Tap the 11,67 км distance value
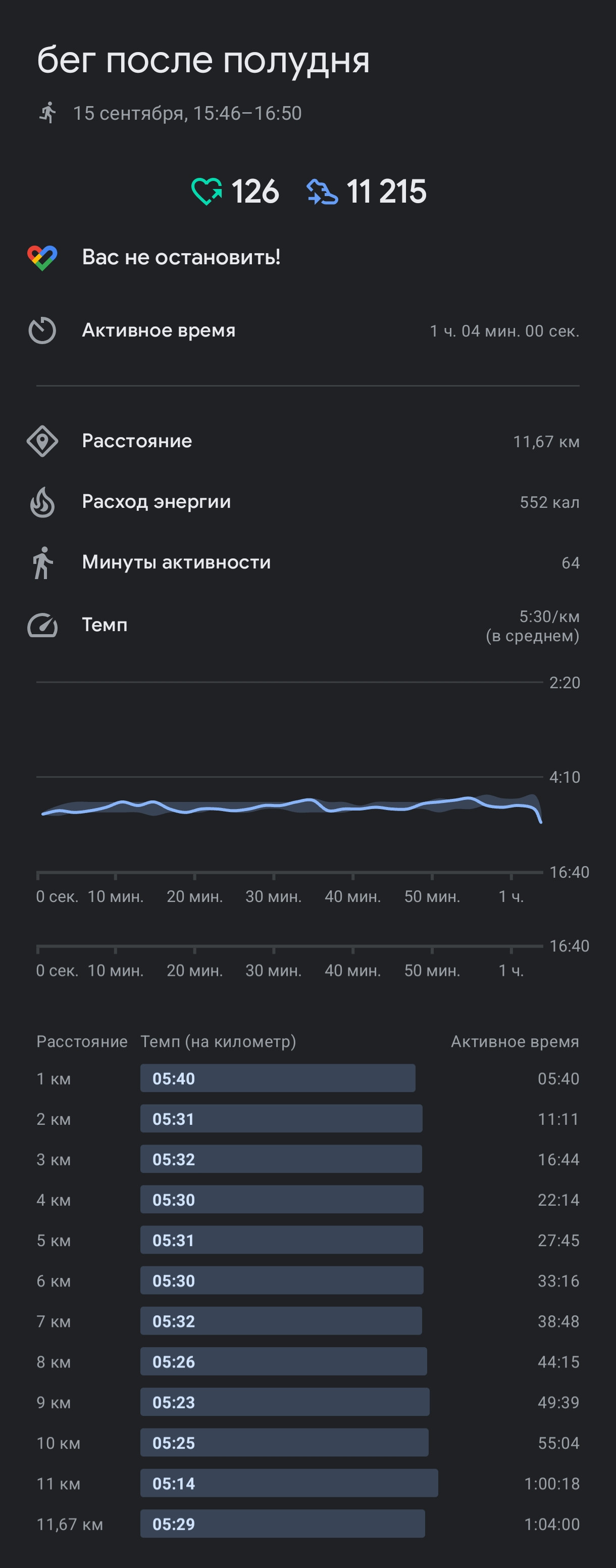Image resolution: width=616 pixels, height=1568 pixels. 546,441
